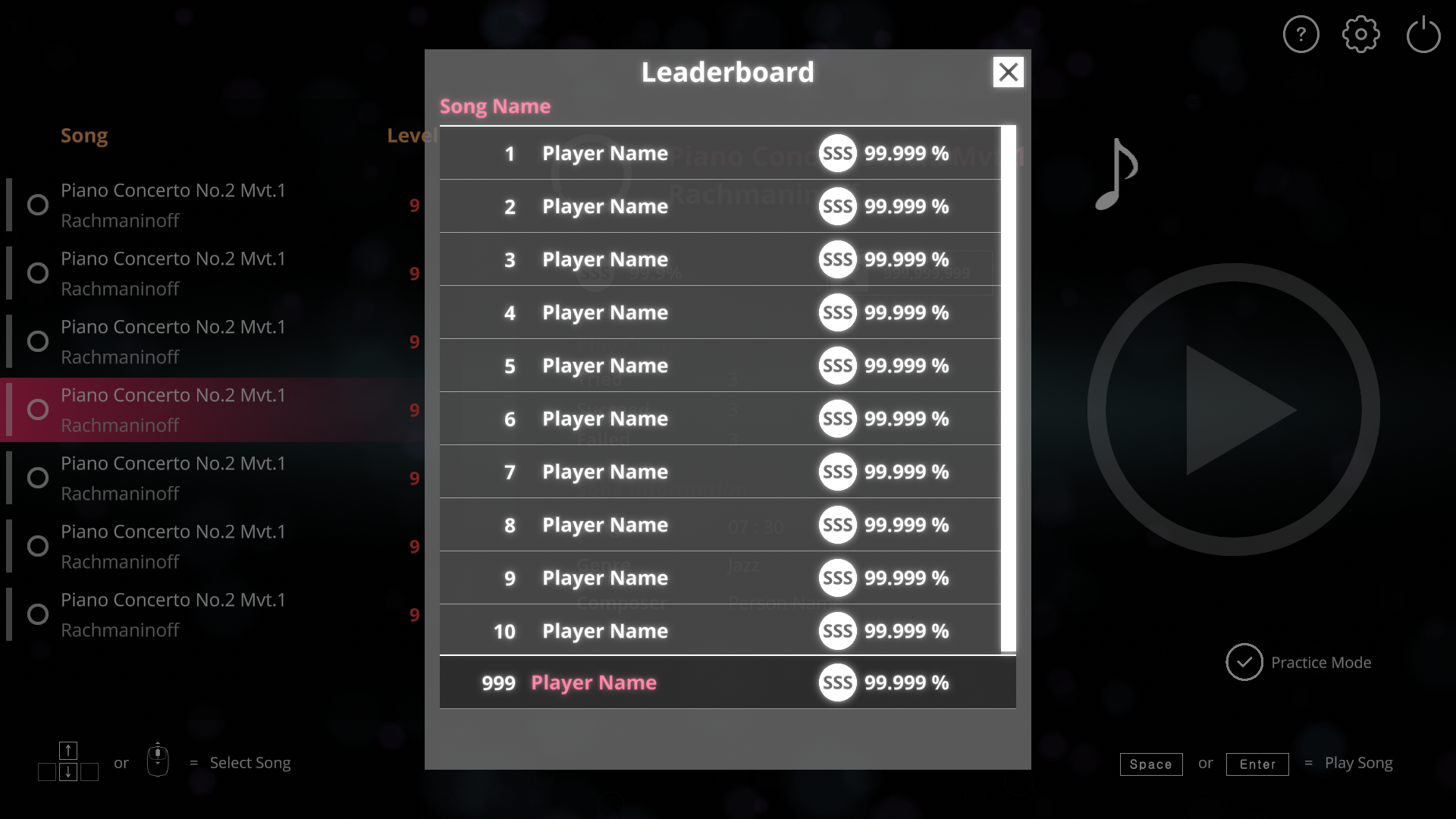1456x819 pixels.
Task: Click the Level column header label
Action: [411, 135]
